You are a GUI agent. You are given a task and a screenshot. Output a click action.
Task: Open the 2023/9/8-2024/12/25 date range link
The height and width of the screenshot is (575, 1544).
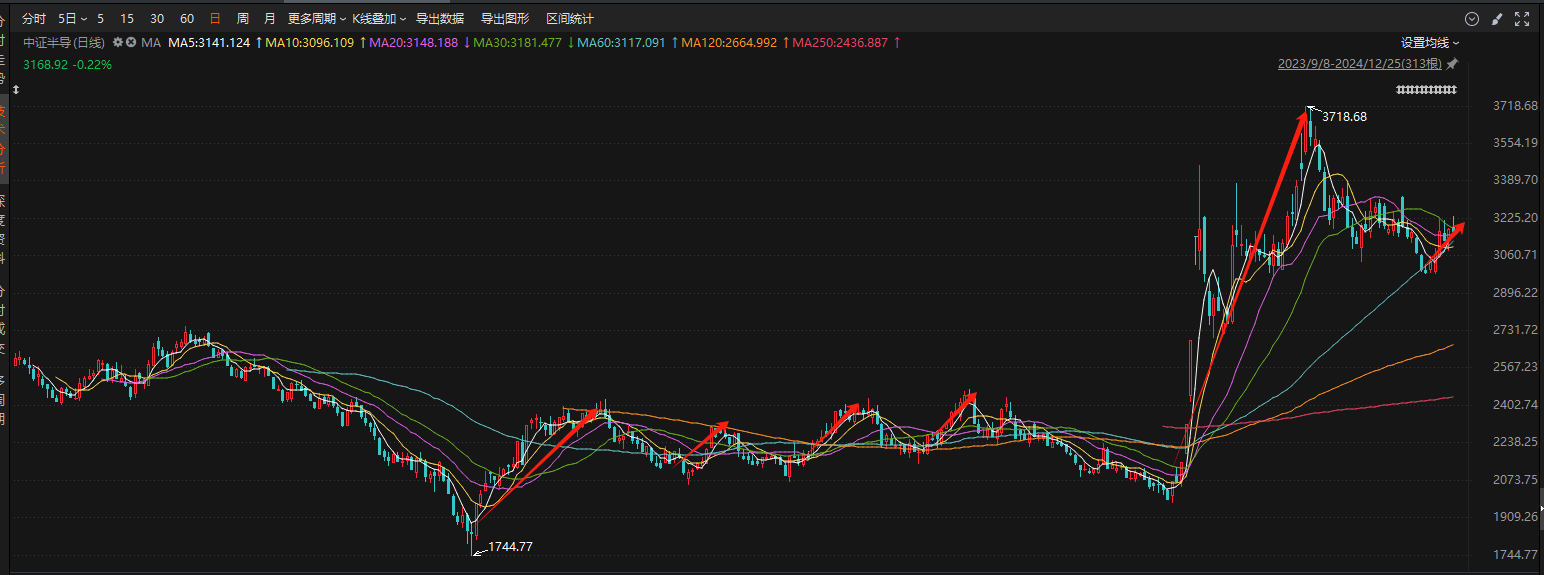click(1359, 64)
